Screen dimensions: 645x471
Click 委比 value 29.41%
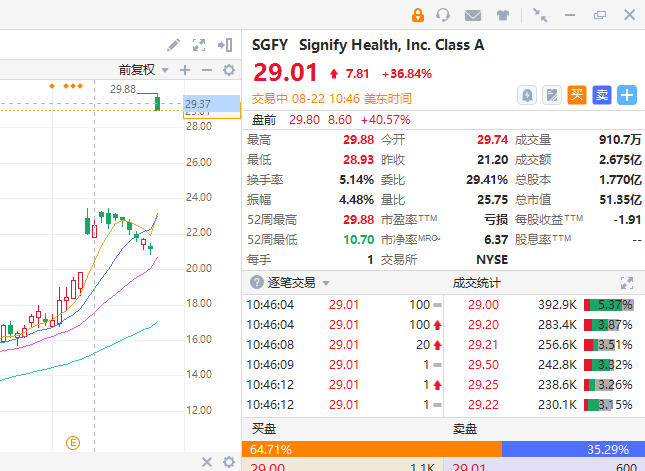[x=487, y=180]
